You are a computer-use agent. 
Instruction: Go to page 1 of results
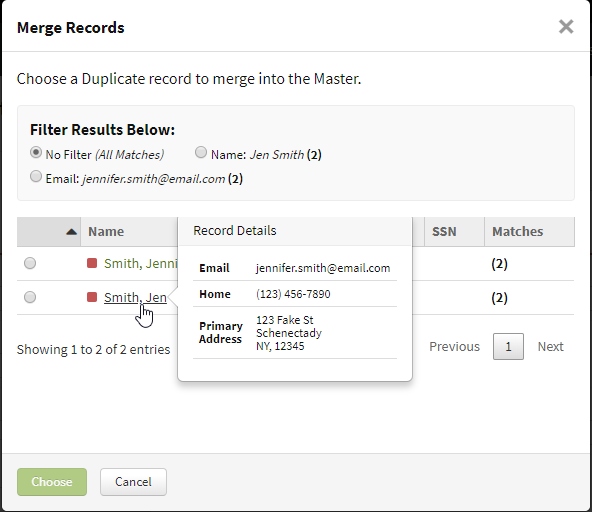508,346
